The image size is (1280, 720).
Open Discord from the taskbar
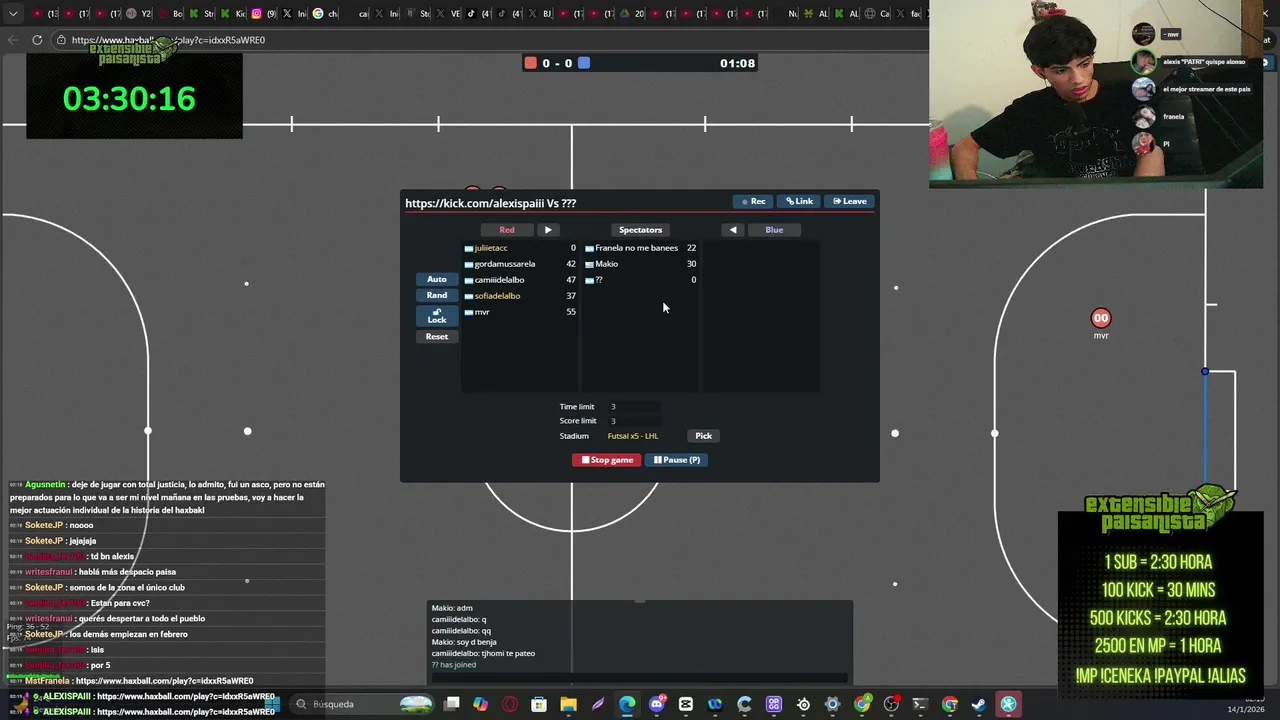pos(656,704)
